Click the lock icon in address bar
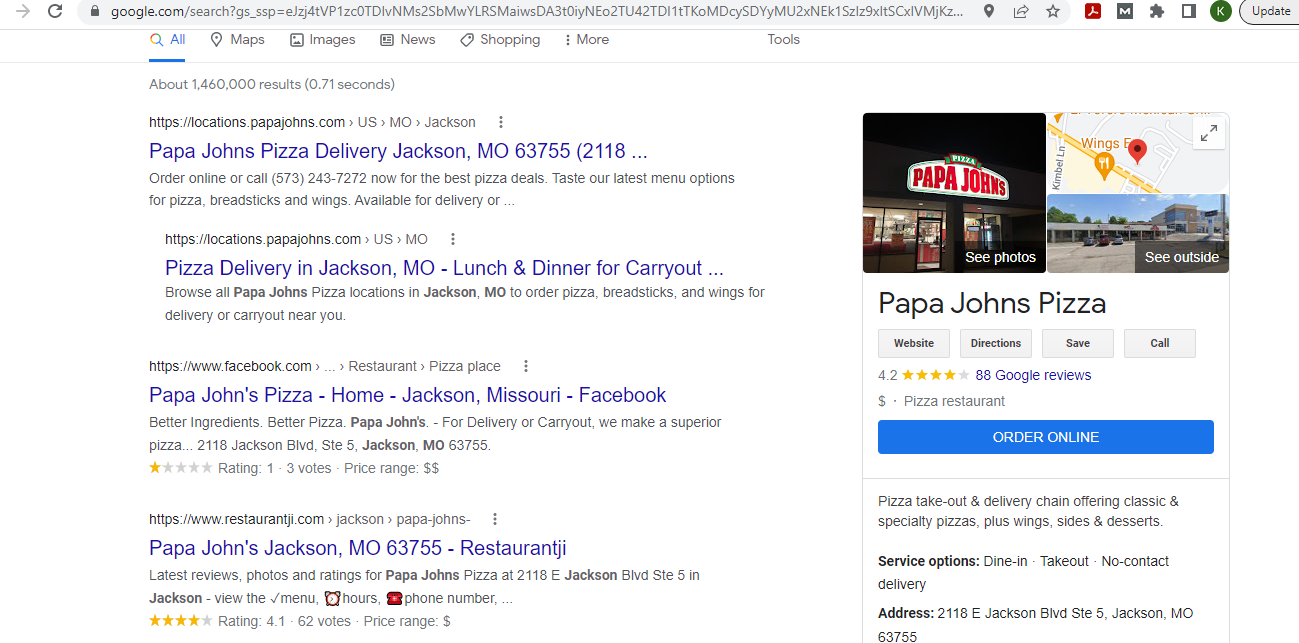This screenshot has width=1299, height=643. (x=95, y=12)
